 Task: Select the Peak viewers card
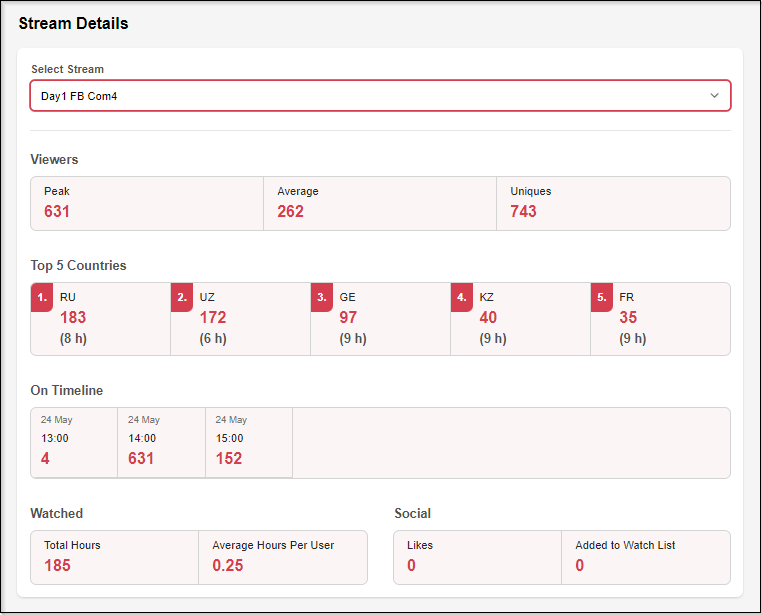(147, 203)
